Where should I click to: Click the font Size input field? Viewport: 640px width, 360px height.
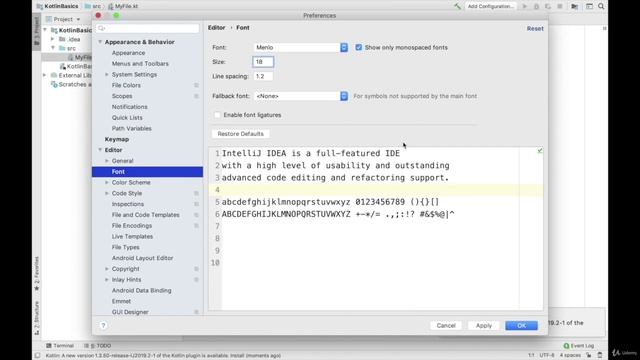point(263,62)
